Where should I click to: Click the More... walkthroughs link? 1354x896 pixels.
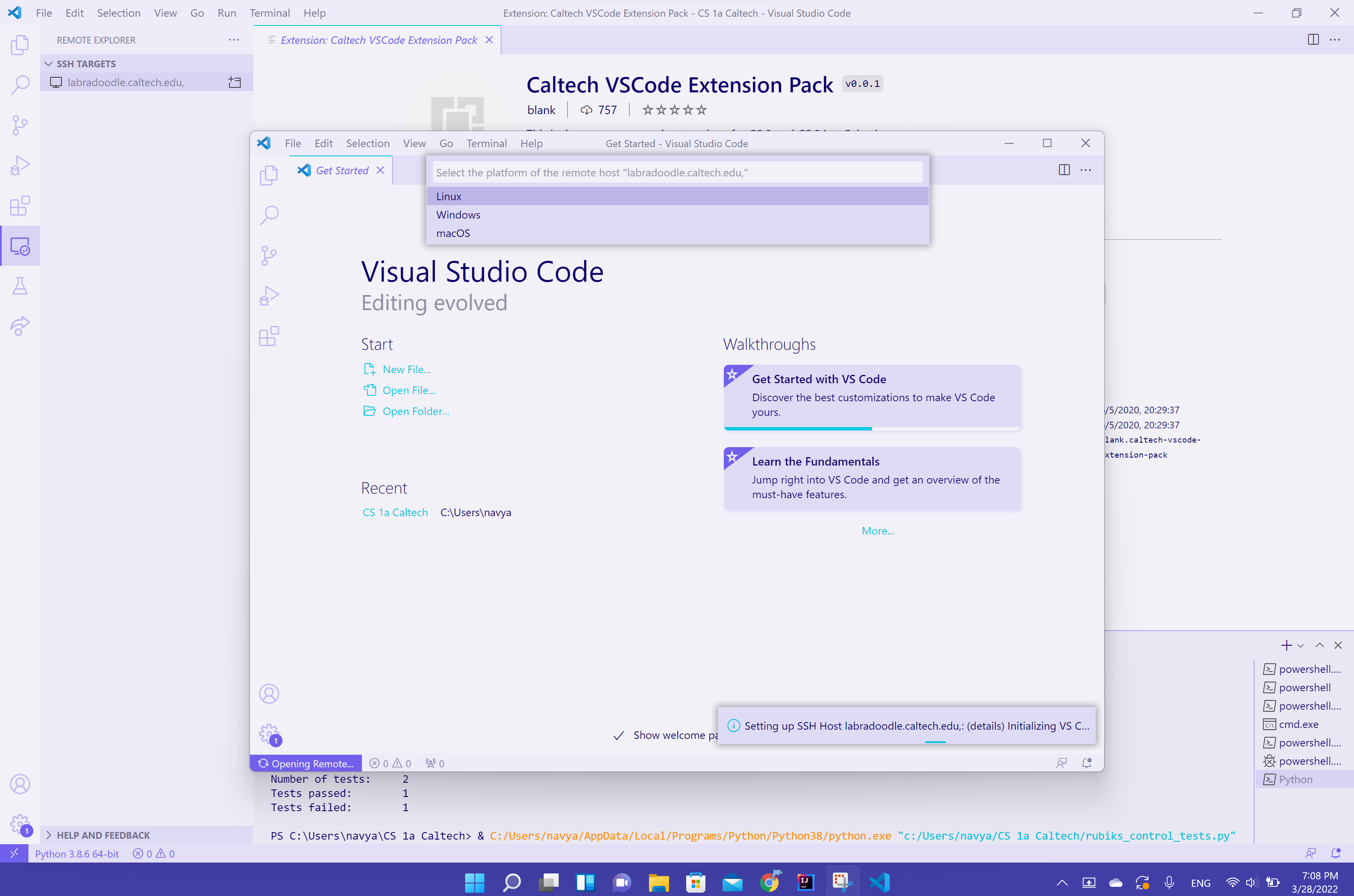point(878,530)
